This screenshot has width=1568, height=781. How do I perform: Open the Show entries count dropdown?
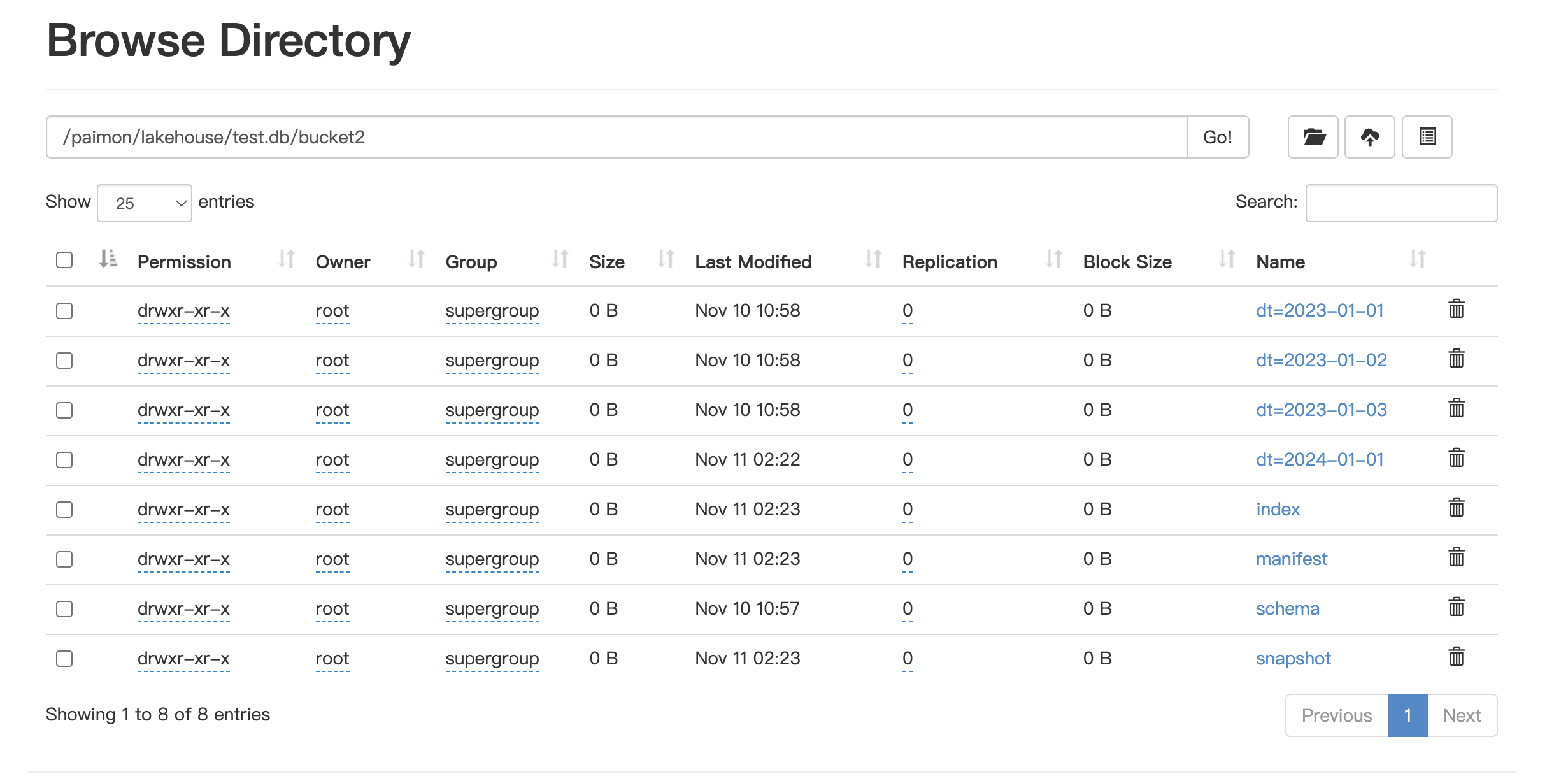pyautogui.click(x=145, y=203)
